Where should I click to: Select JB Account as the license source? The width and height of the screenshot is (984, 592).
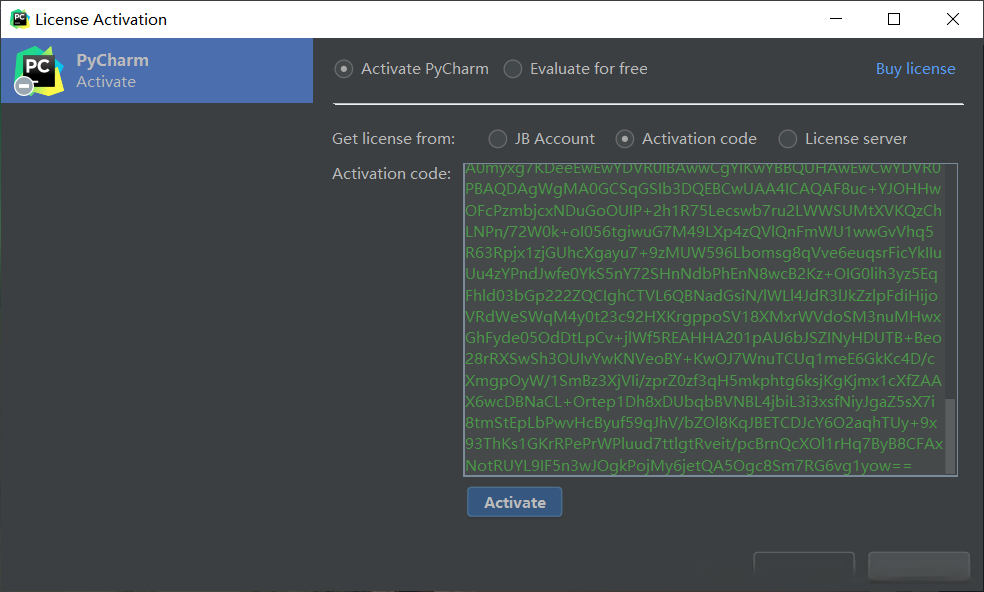(498, 139)
